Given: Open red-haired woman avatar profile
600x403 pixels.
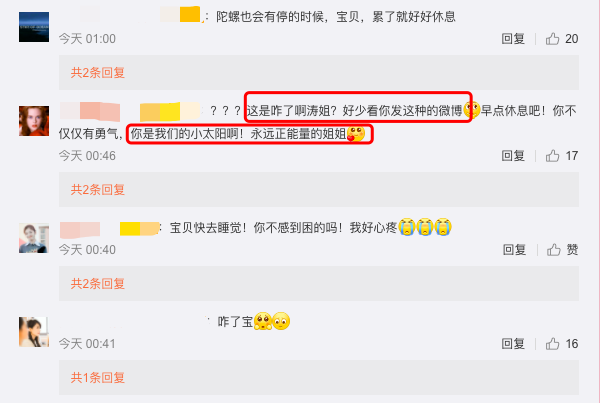Looking at the screenshot, I should tap(34, 121).
